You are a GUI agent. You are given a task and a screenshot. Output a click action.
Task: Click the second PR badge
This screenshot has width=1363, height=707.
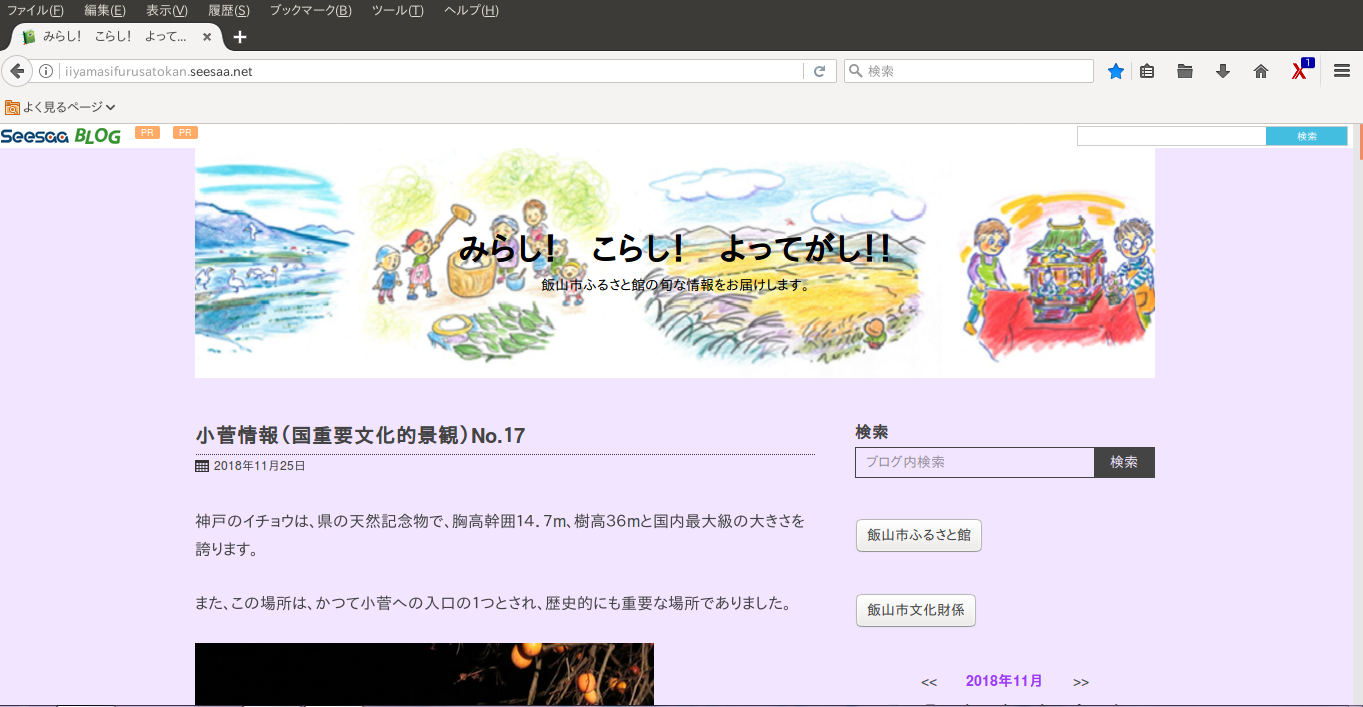point(185,132)
